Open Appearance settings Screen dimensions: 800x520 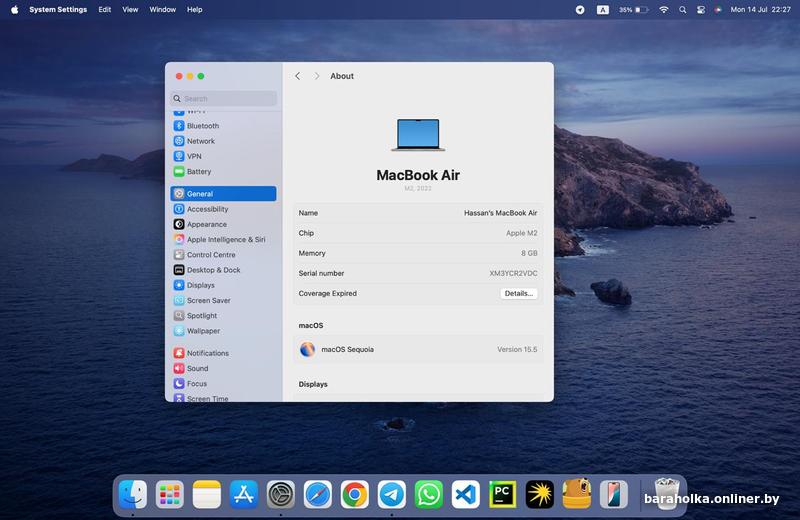[224, 224]
